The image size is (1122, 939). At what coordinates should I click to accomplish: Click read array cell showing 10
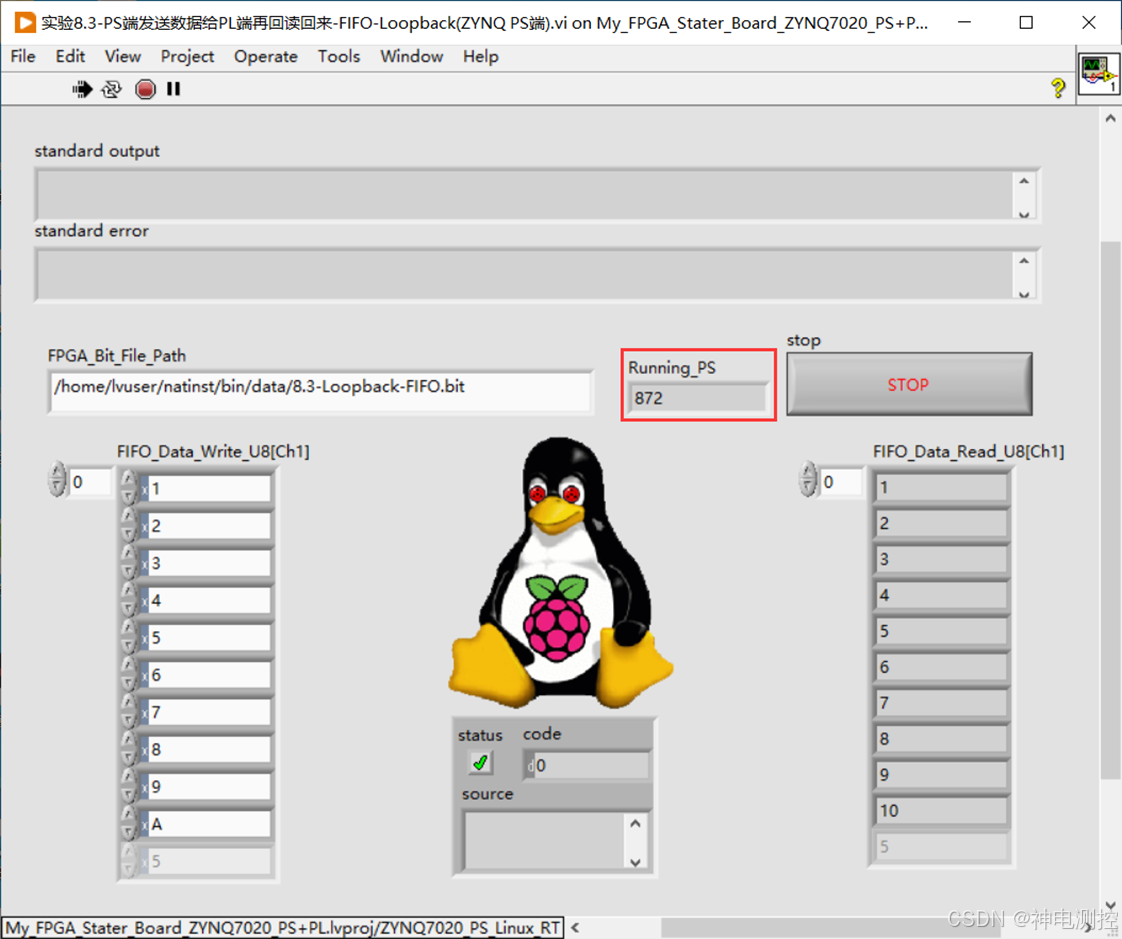941,810
